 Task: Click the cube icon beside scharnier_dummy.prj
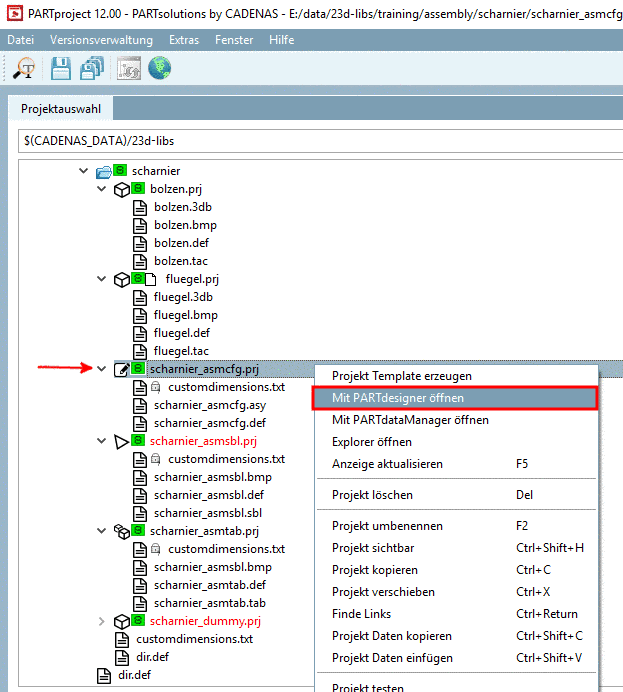click(122, 622)
